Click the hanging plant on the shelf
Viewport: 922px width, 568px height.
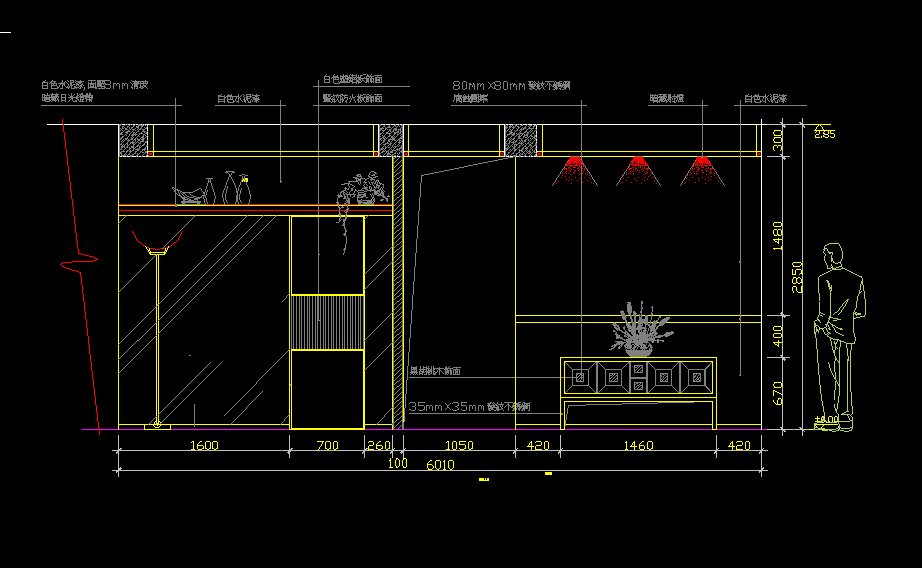362,192
